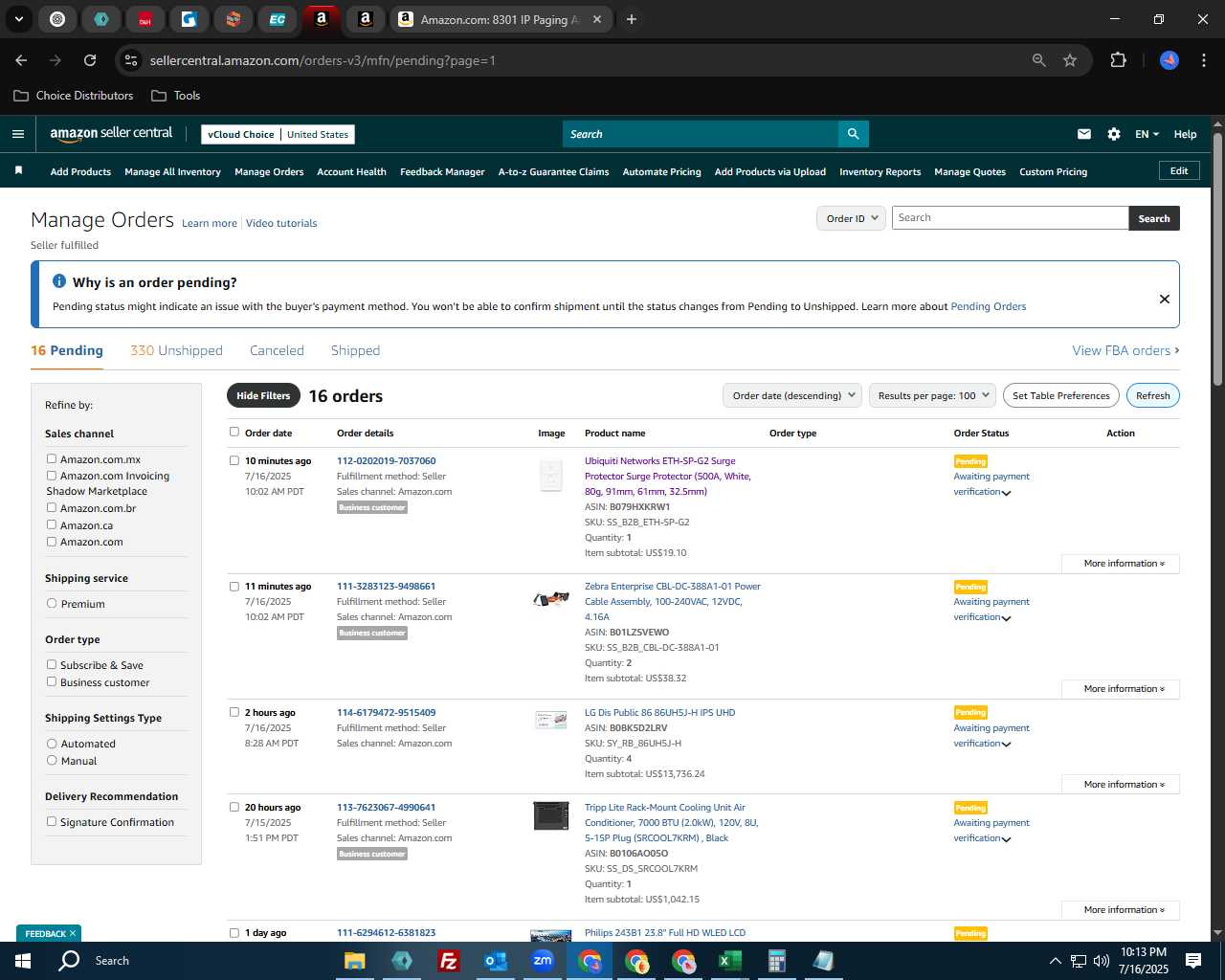The image size is (1225, 980).
Task: Check the Amazon.com Invoicing Shadow Marketplace filter
Action: tap(52, 475)
